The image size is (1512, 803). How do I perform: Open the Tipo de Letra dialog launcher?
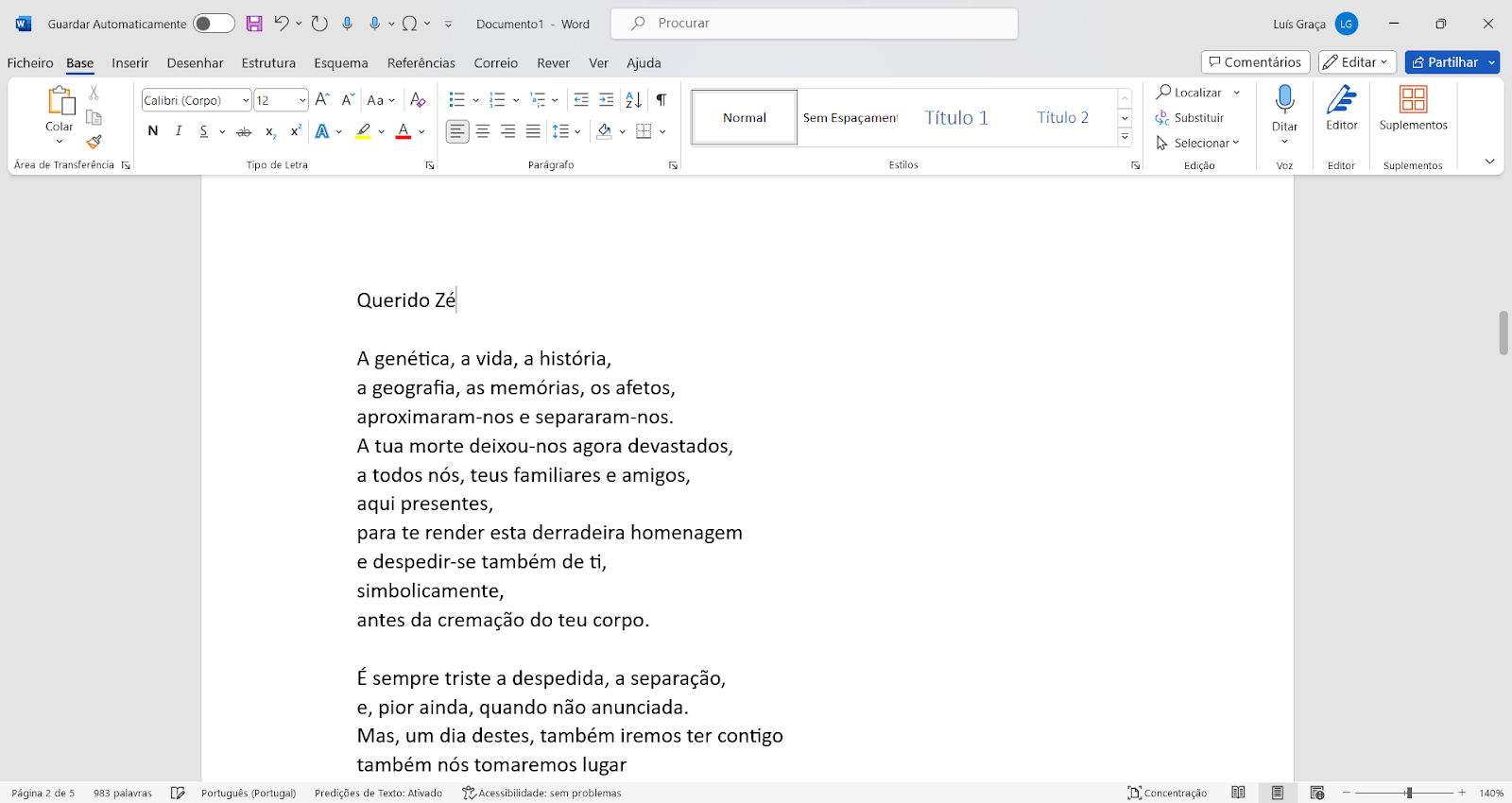[x=430, y=165]
